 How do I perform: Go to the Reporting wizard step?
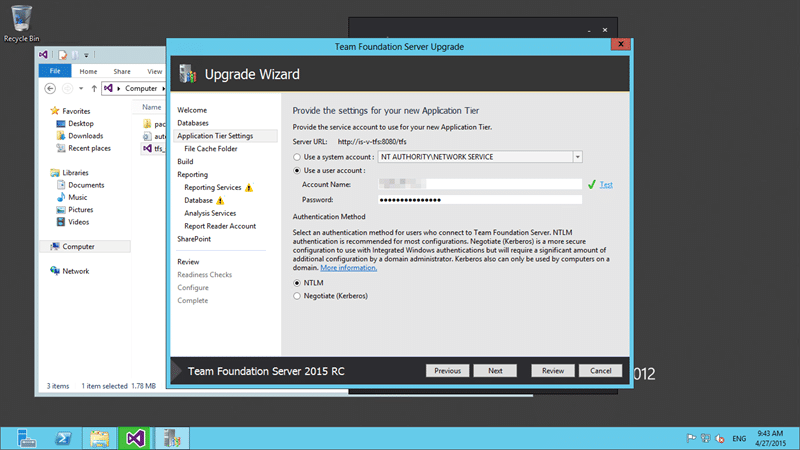tap(192, 174)
